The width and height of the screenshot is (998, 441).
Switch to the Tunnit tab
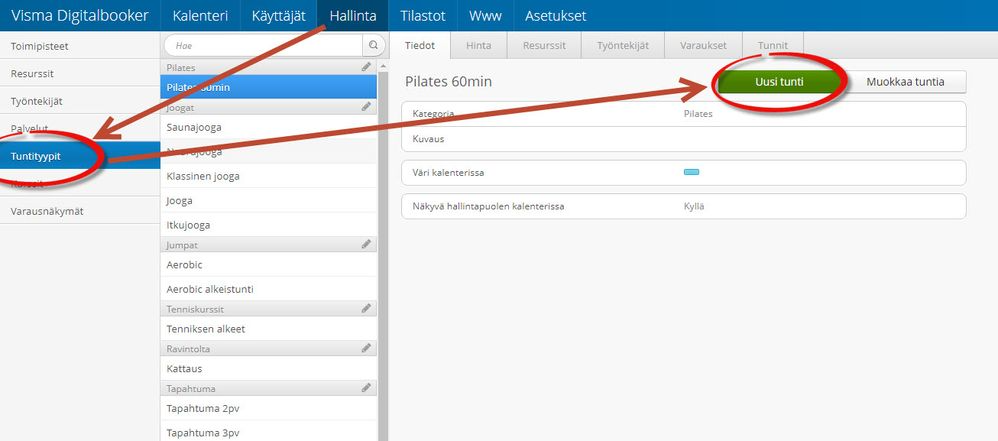point(773,45)
